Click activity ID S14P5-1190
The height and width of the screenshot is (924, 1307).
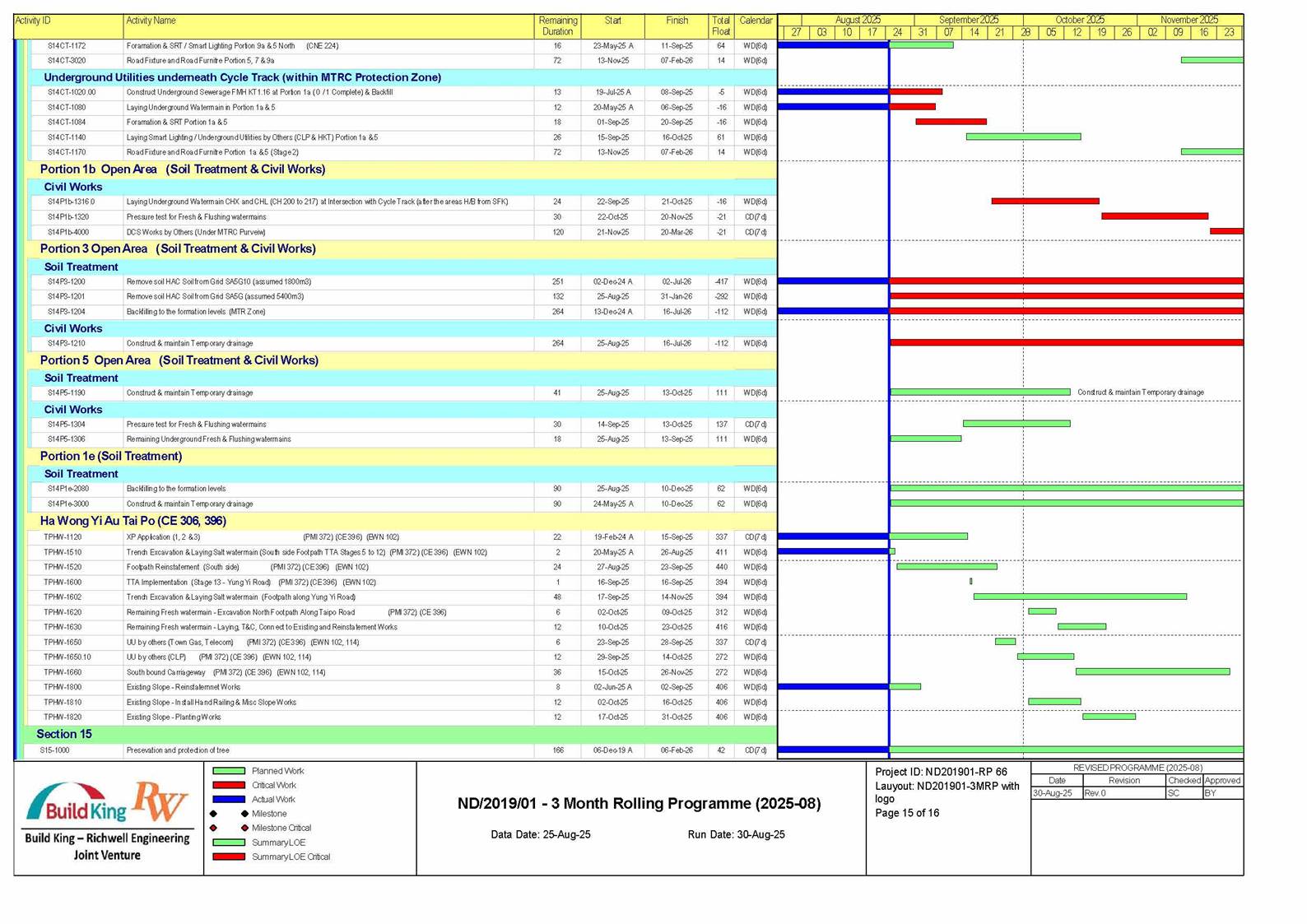pyautogui.click(x=67, y=392)
